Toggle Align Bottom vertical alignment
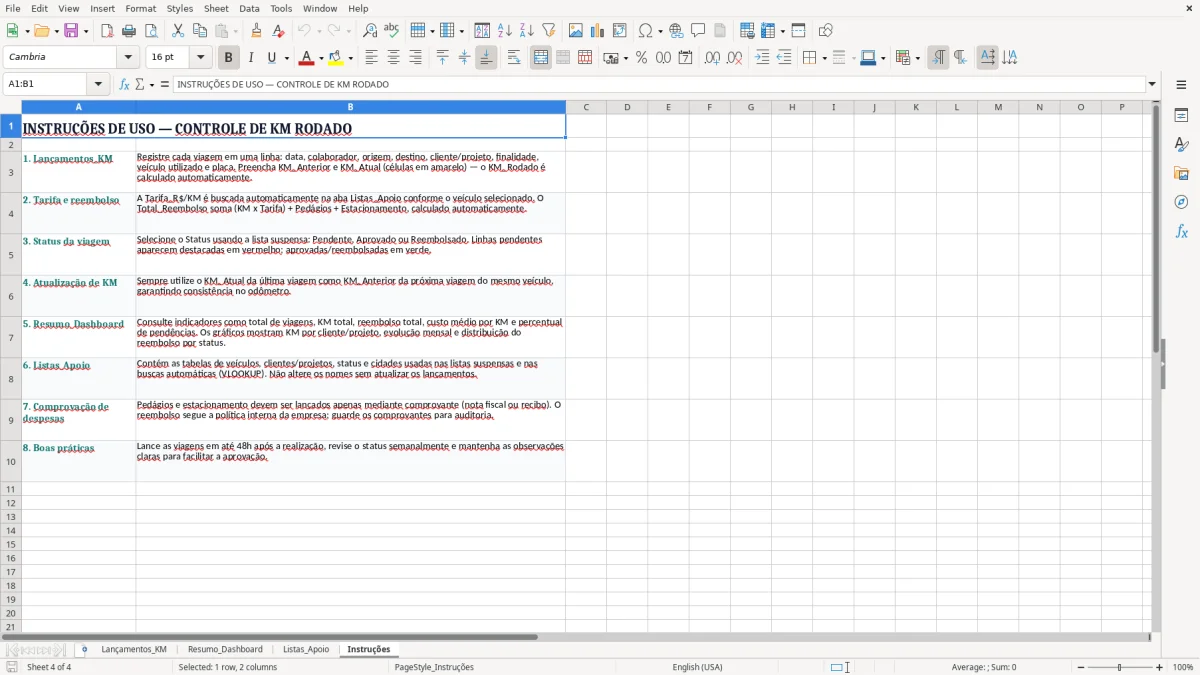Screen dimensions: 1200x675 click(486, 58)
